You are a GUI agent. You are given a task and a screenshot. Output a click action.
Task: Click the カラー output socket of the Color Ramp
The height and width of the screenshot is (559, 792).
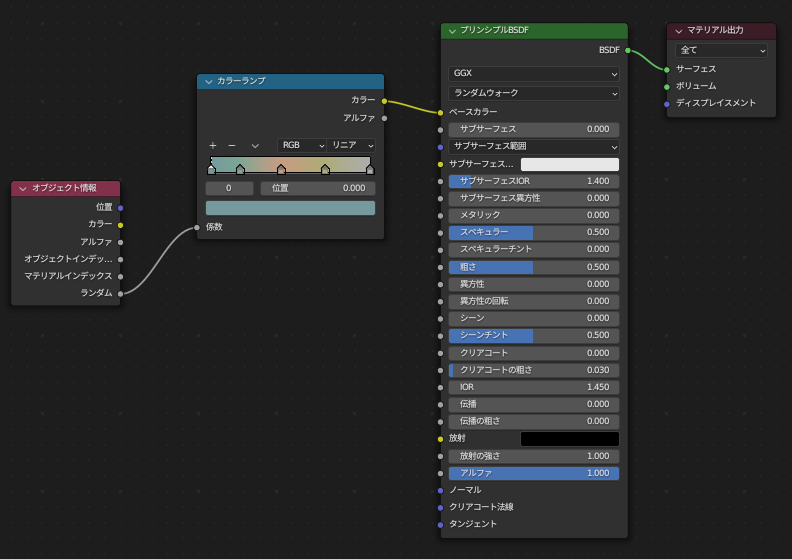[x=384, y=100]
